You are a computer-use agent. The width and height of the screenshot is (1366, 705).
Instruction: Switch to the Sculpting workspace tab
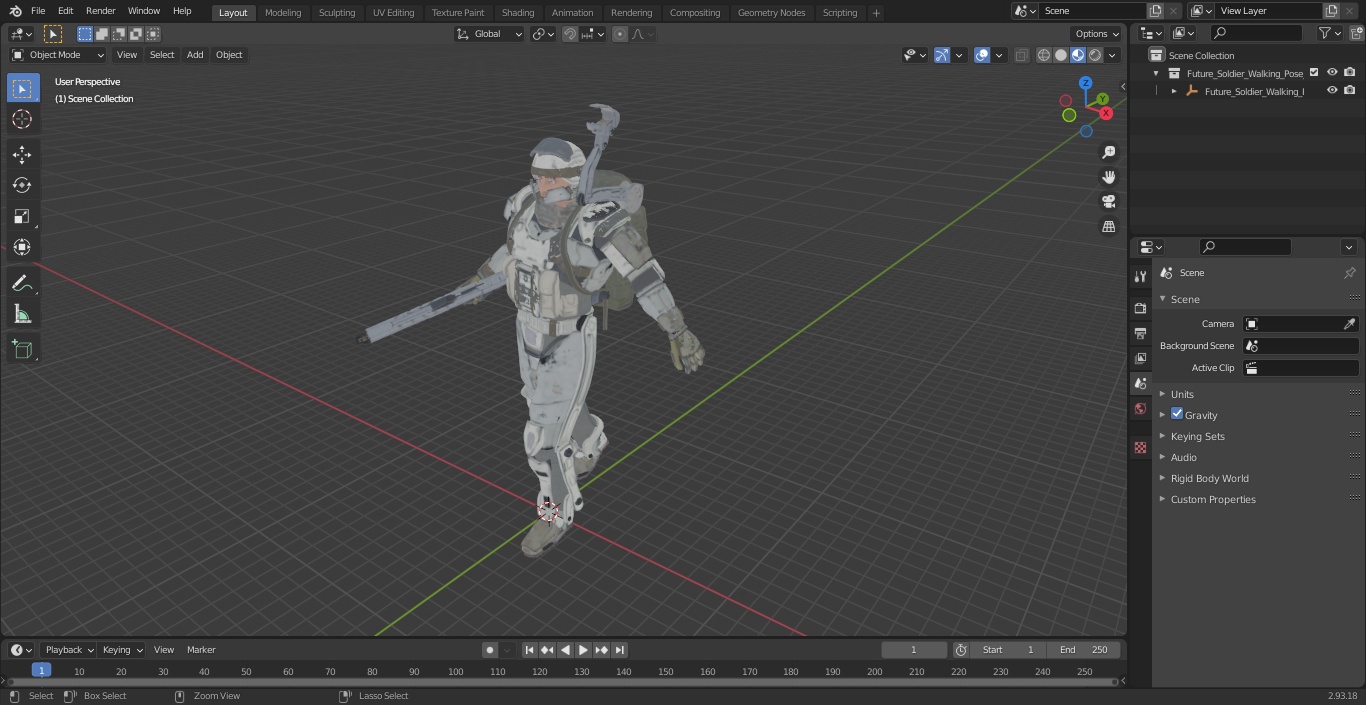coord(337,12)
